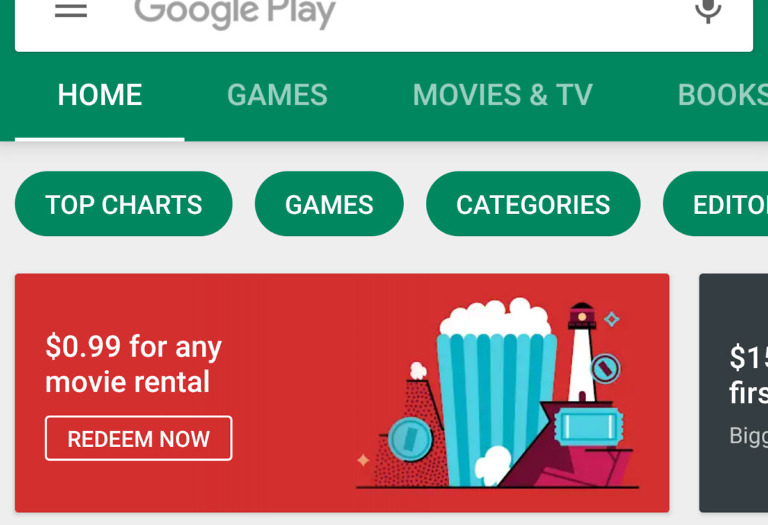Tap the $0.99 movie rental headline

pos(133,364)
